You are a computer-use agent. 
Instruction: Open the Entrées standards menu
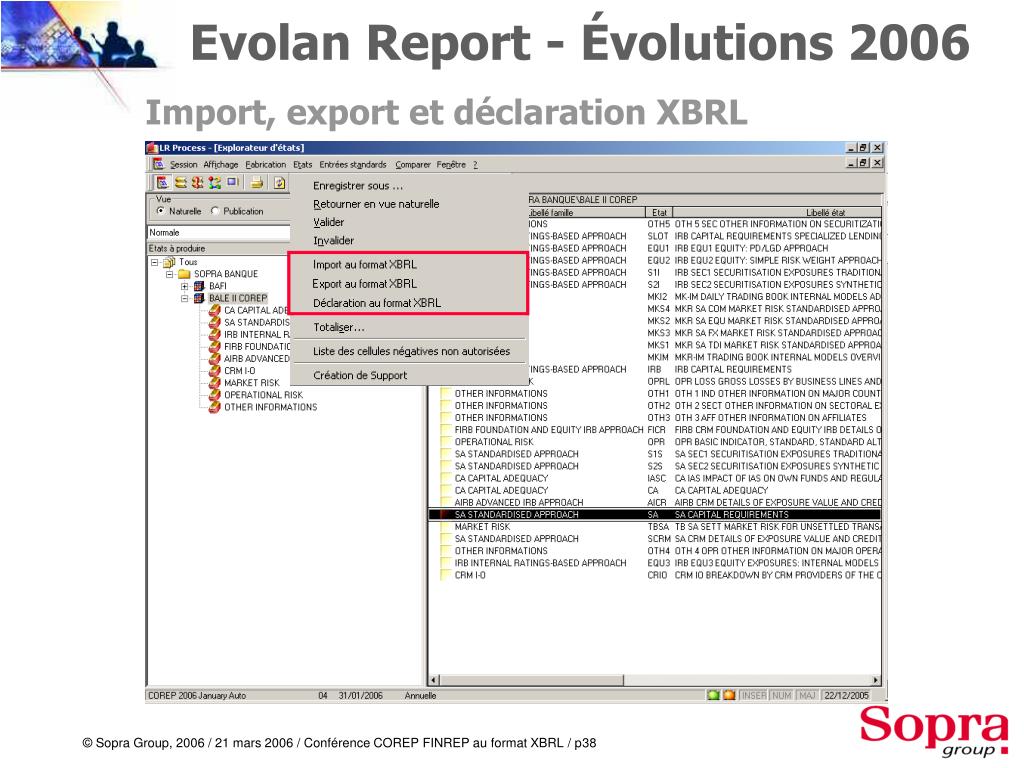click(353, 165)
